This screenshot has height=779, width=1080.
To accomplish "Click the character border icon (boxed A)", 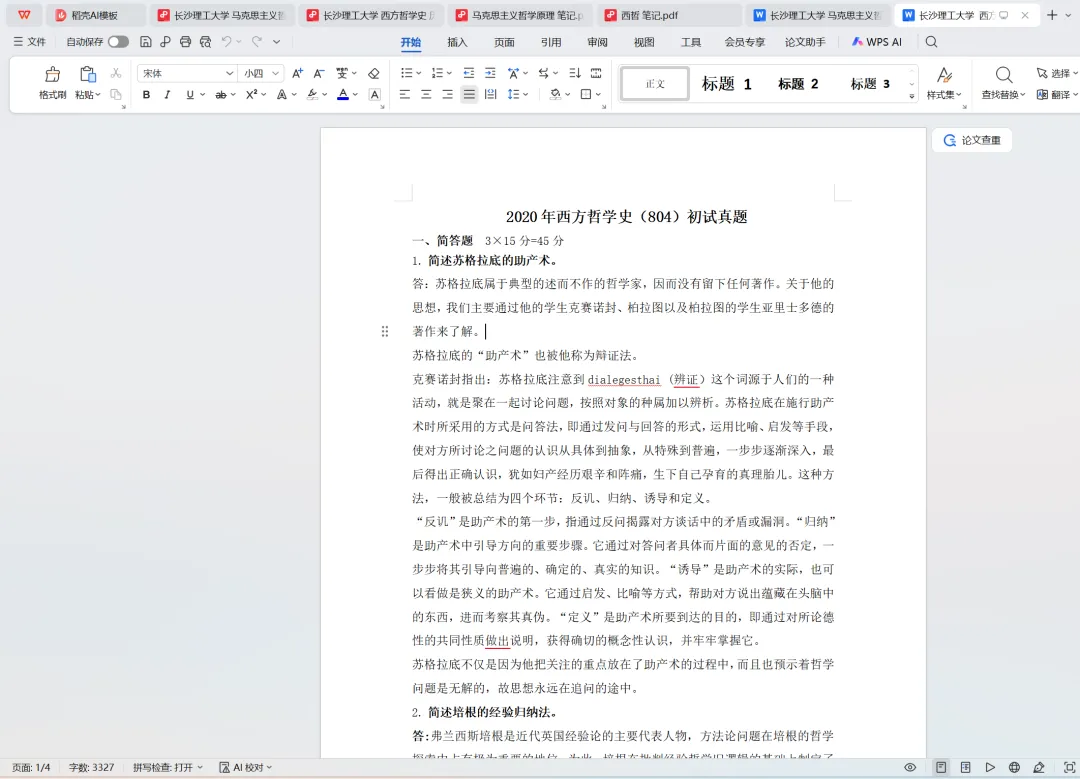I will tap(375, 94).
